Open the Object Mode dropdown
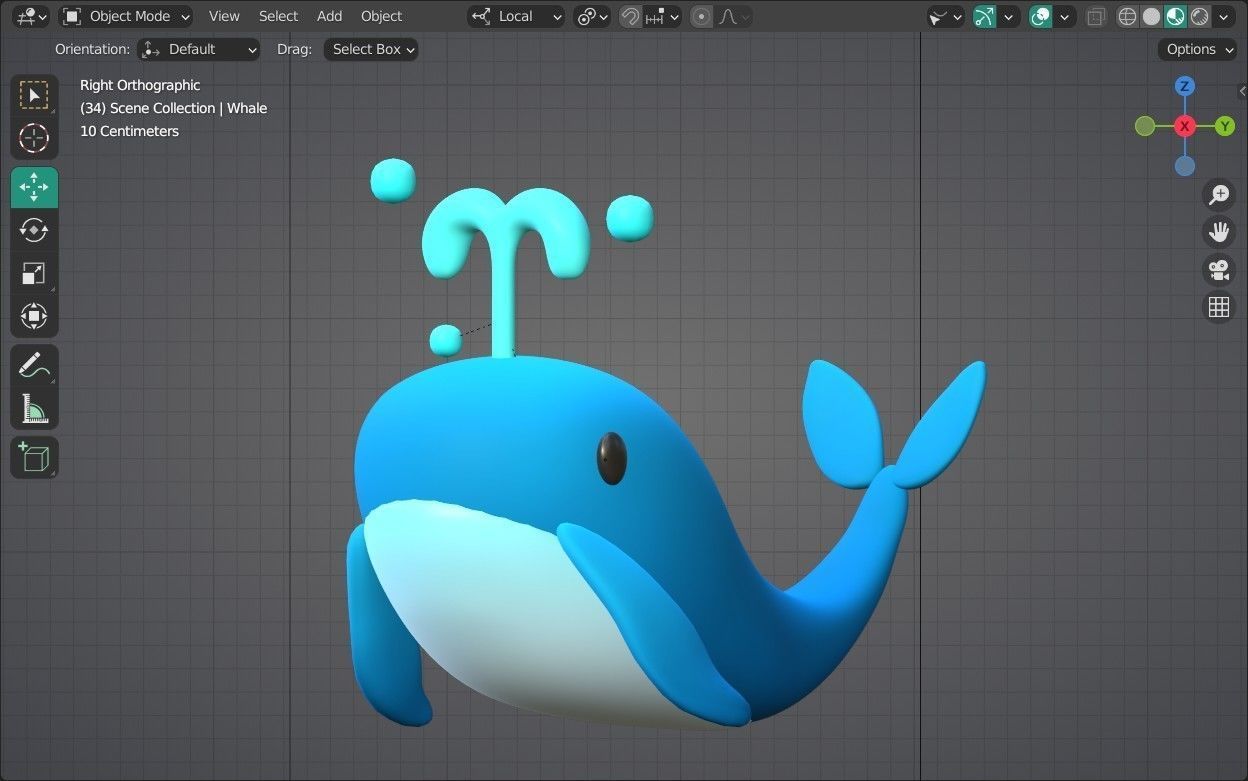Image resolution: width=1248 pixels, height=781 pixels. click(125, 16)
